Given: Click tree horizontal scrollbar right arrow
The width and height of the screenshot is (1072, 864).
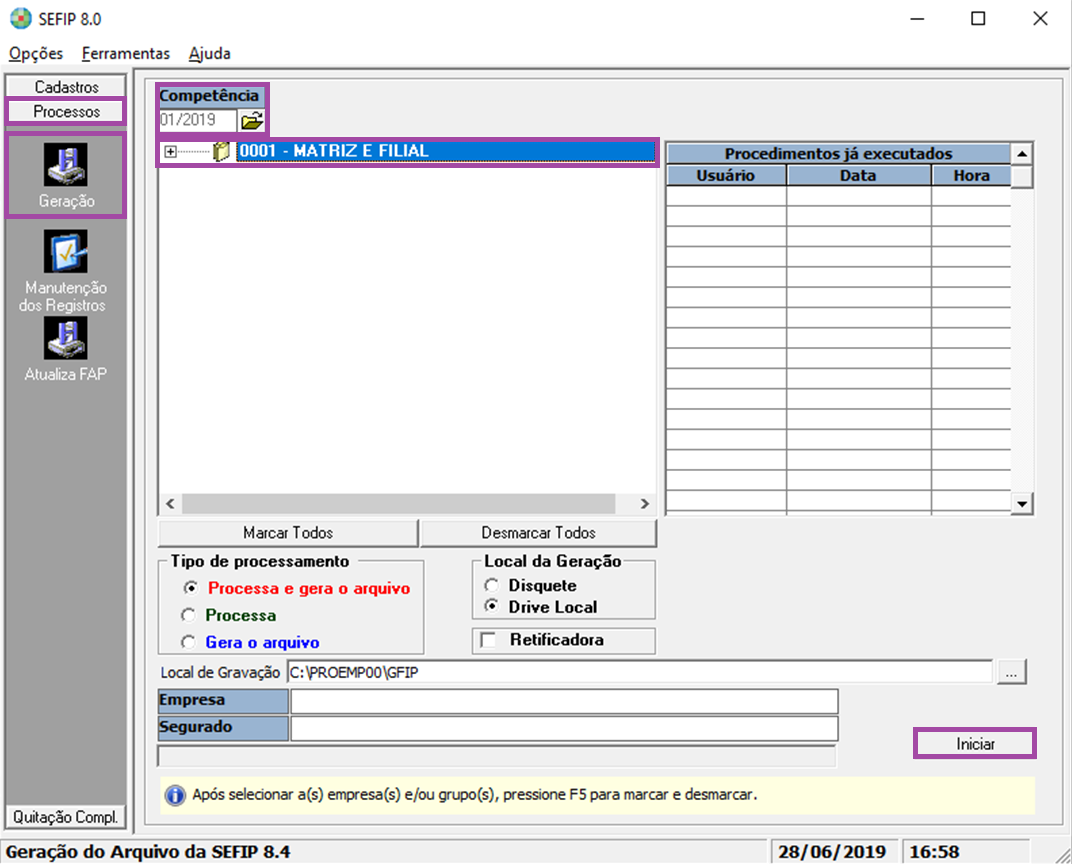Looking at the screenshot, I should tap(644, 504).
